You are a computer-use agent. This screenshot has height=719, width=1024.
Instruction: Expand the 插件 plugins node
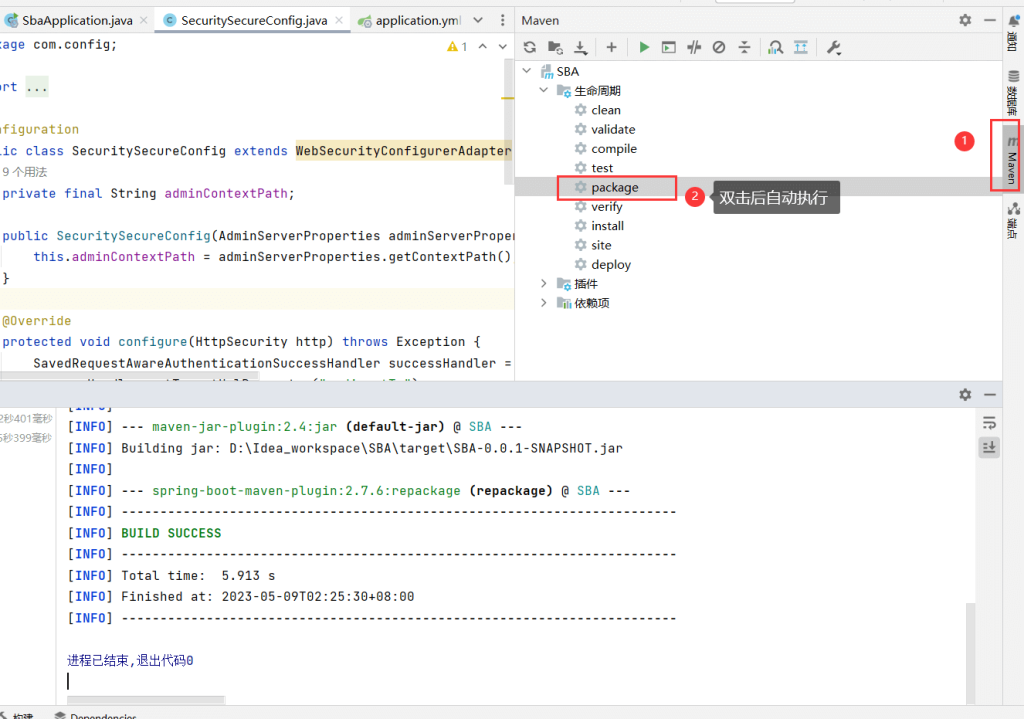point(543,283)
